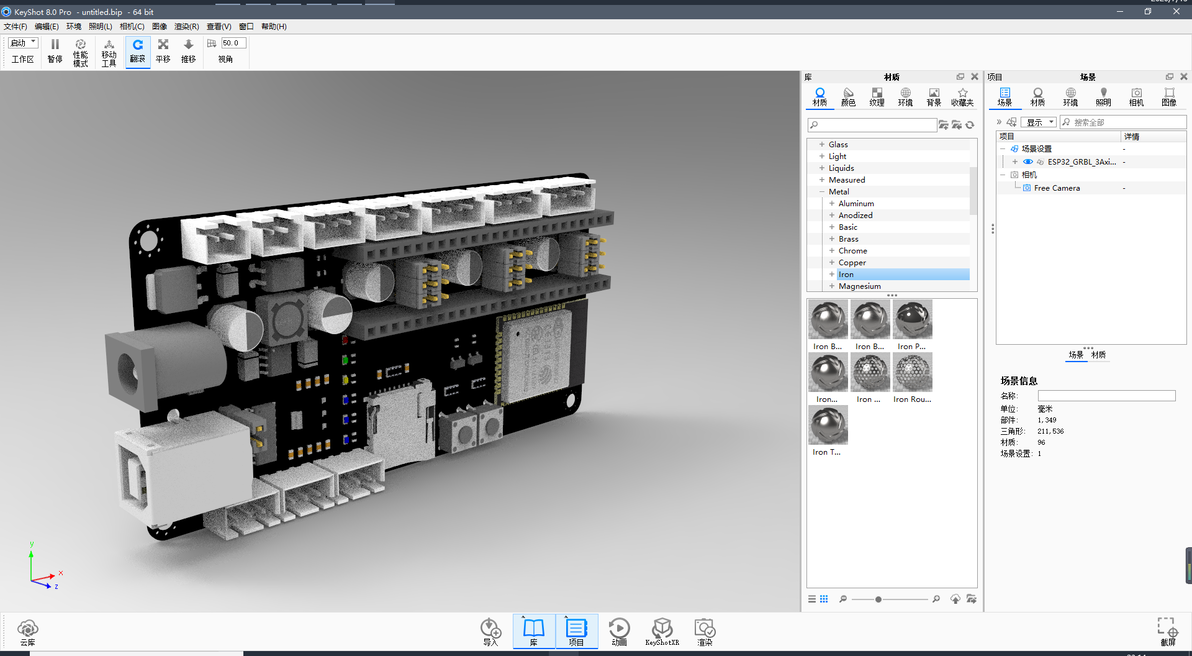Collapse the Metal material folder
Image resolution: width=1192 pixels, height=656 pixels.
click(822, 192)
